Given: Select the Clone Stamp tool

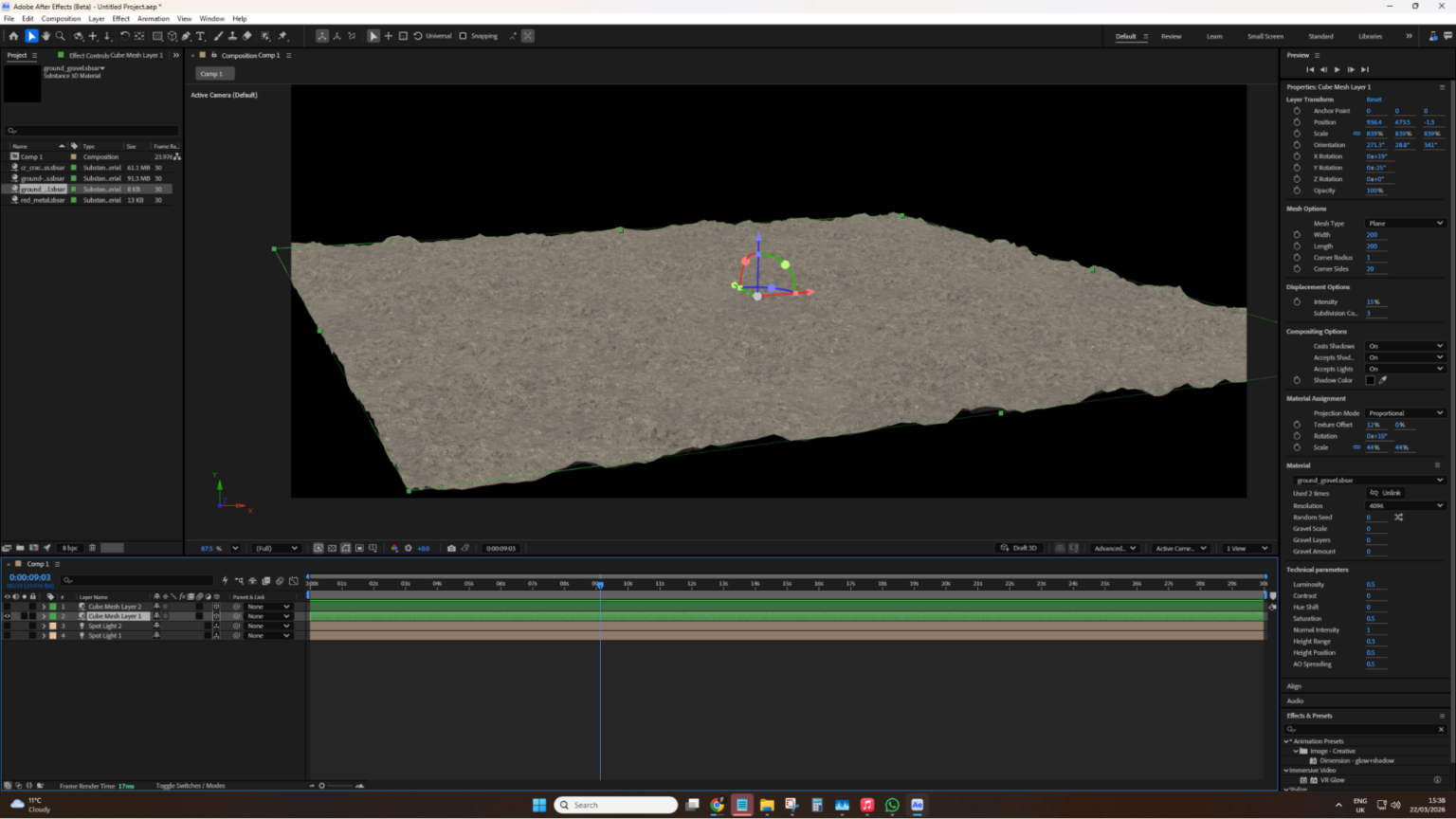Looking at the screenshot, I should pos(233,36).
